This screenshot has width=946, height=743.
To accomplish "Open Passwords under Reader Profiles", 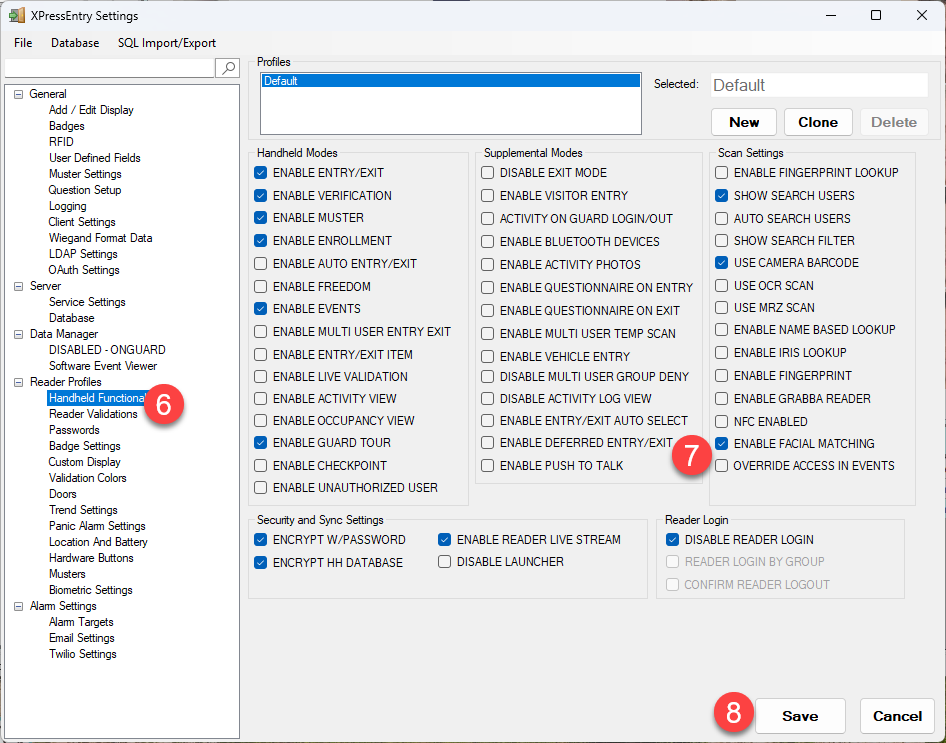I will (74, 430).
